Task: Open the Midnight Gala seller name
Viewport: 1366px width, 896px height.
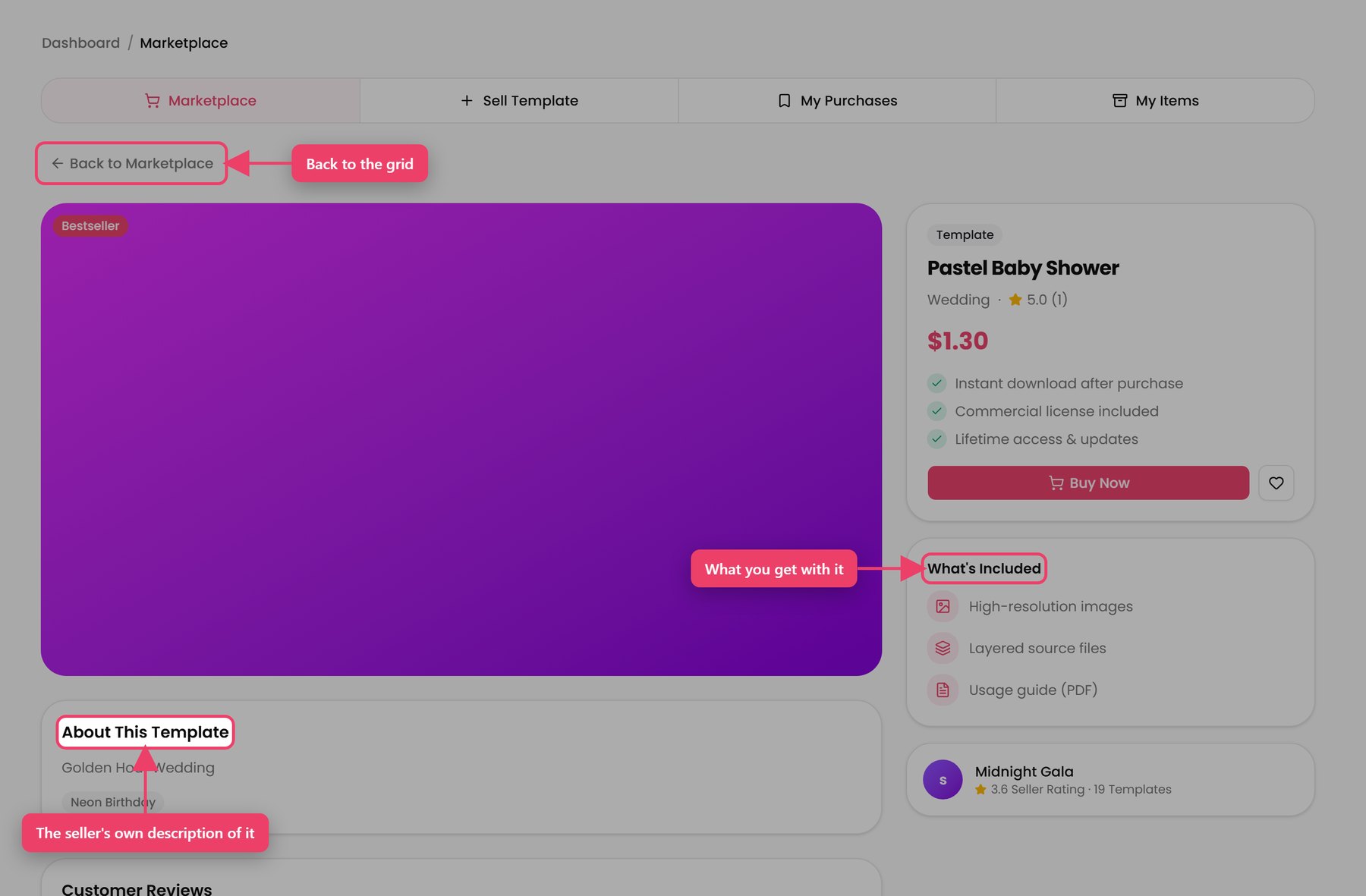Action: [1024, 772]
